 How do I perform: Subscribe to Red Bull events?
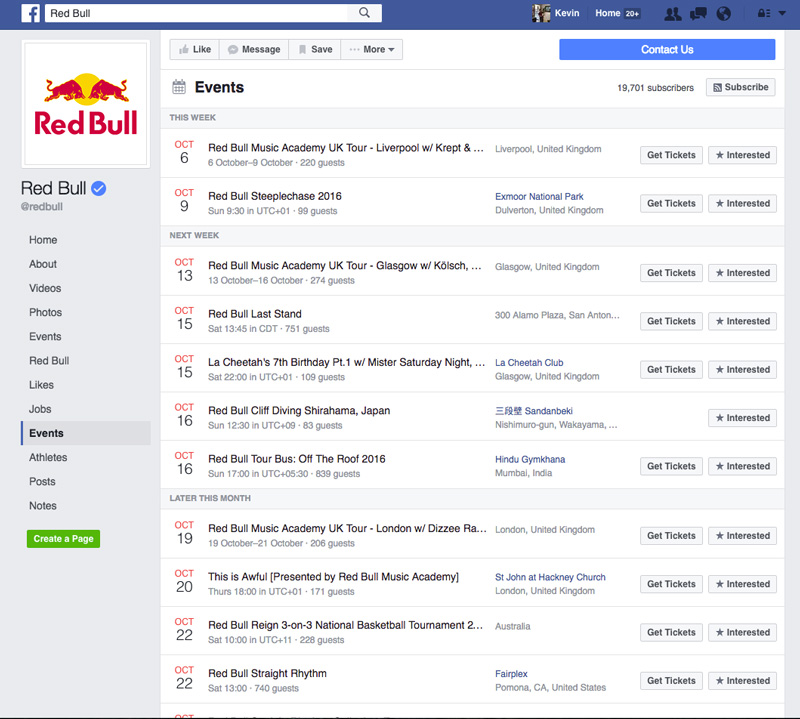tap(740, 87)
